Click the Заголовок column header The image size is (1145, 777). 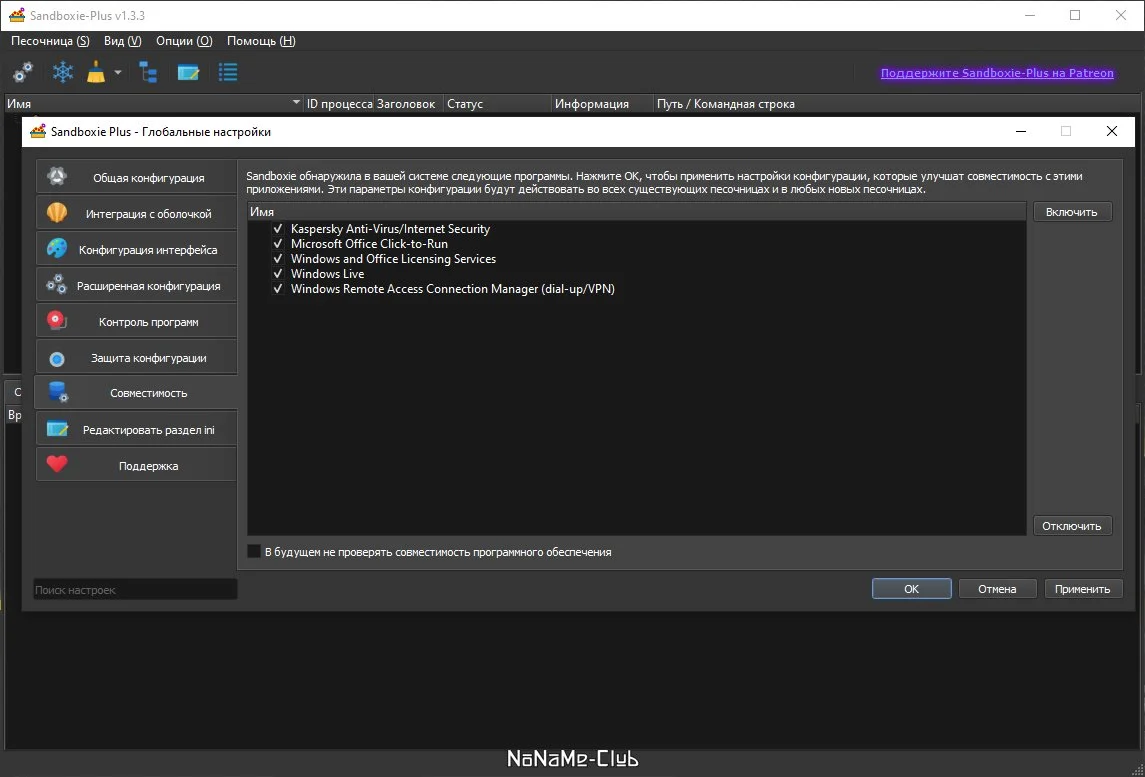(408, 104)
